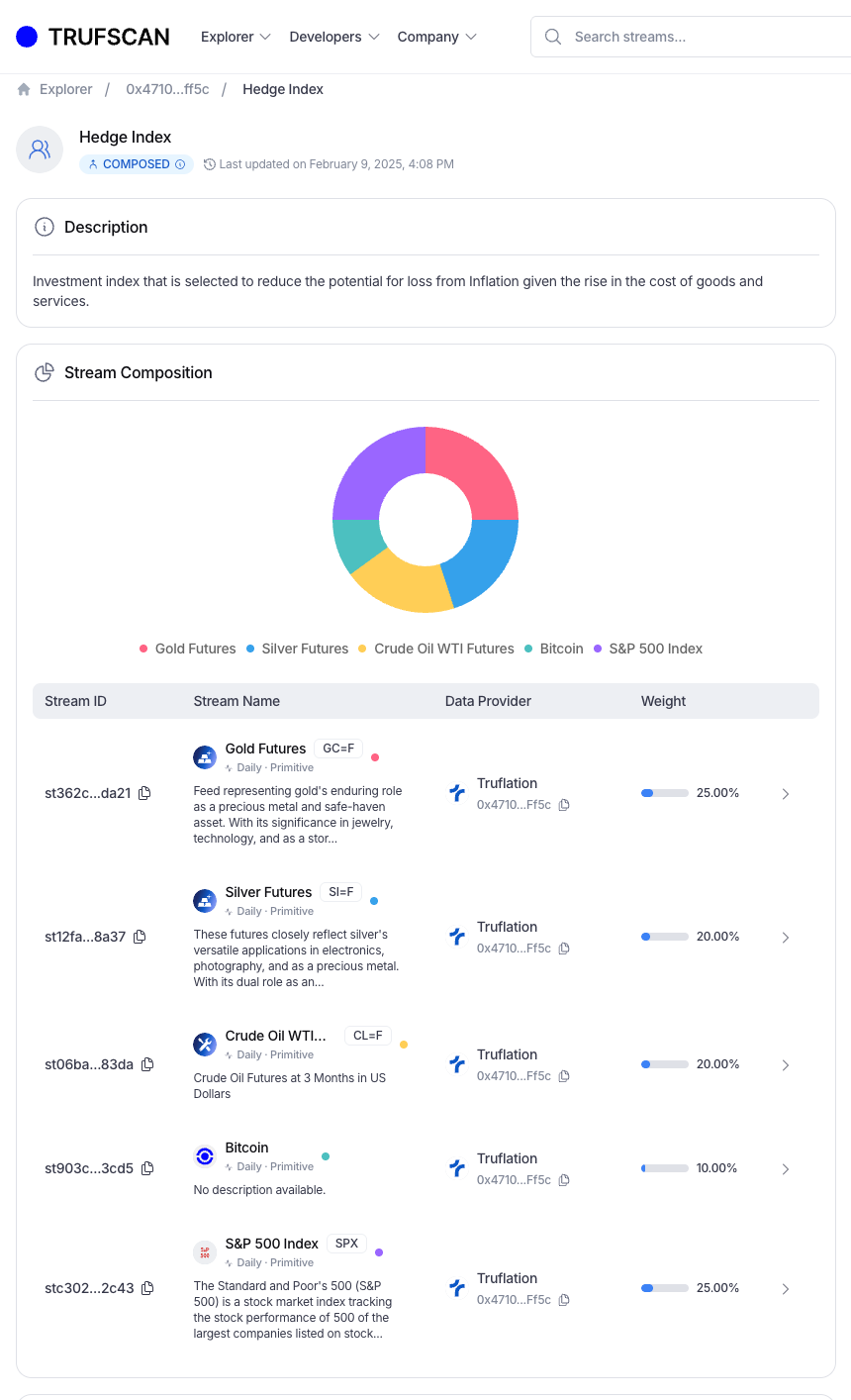
Task: Copy stream ID st12fa...8a37
Action: (x=140, y=937)
